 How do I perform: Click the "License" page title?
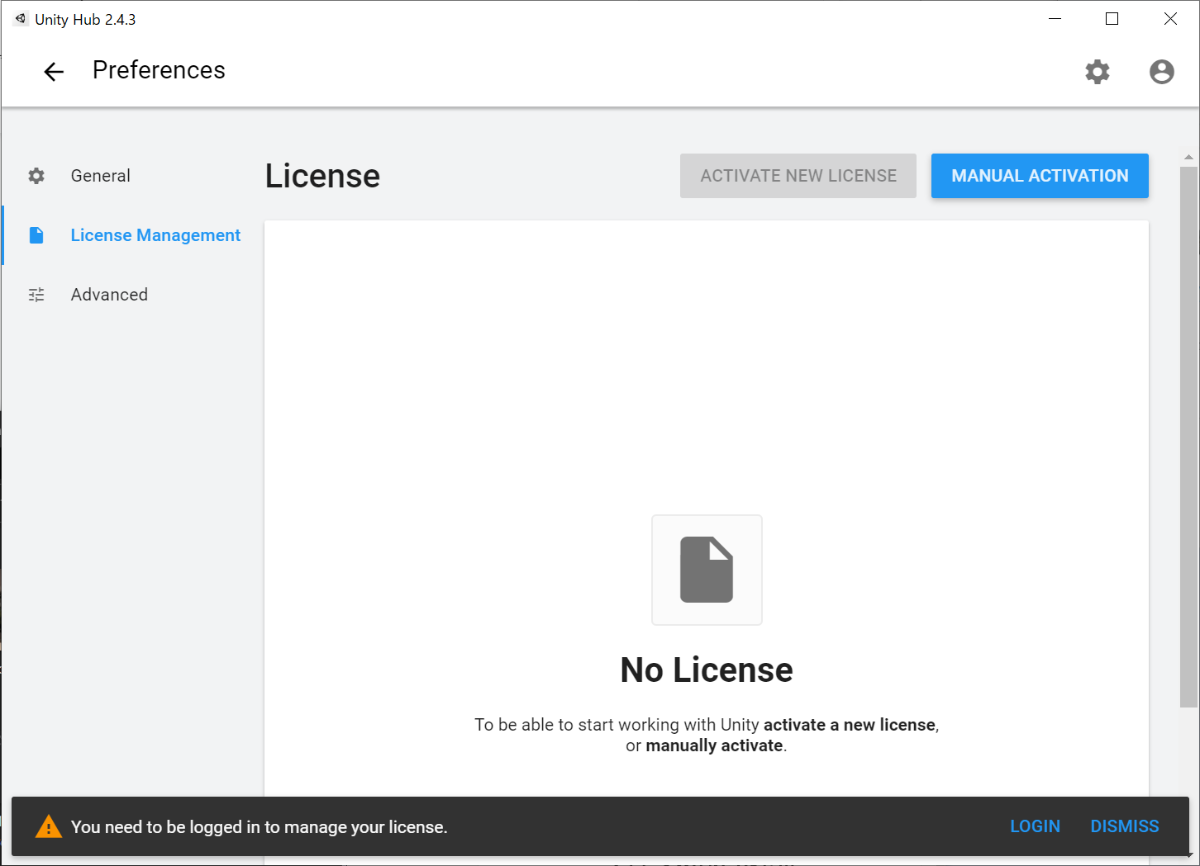click(322, 176)
